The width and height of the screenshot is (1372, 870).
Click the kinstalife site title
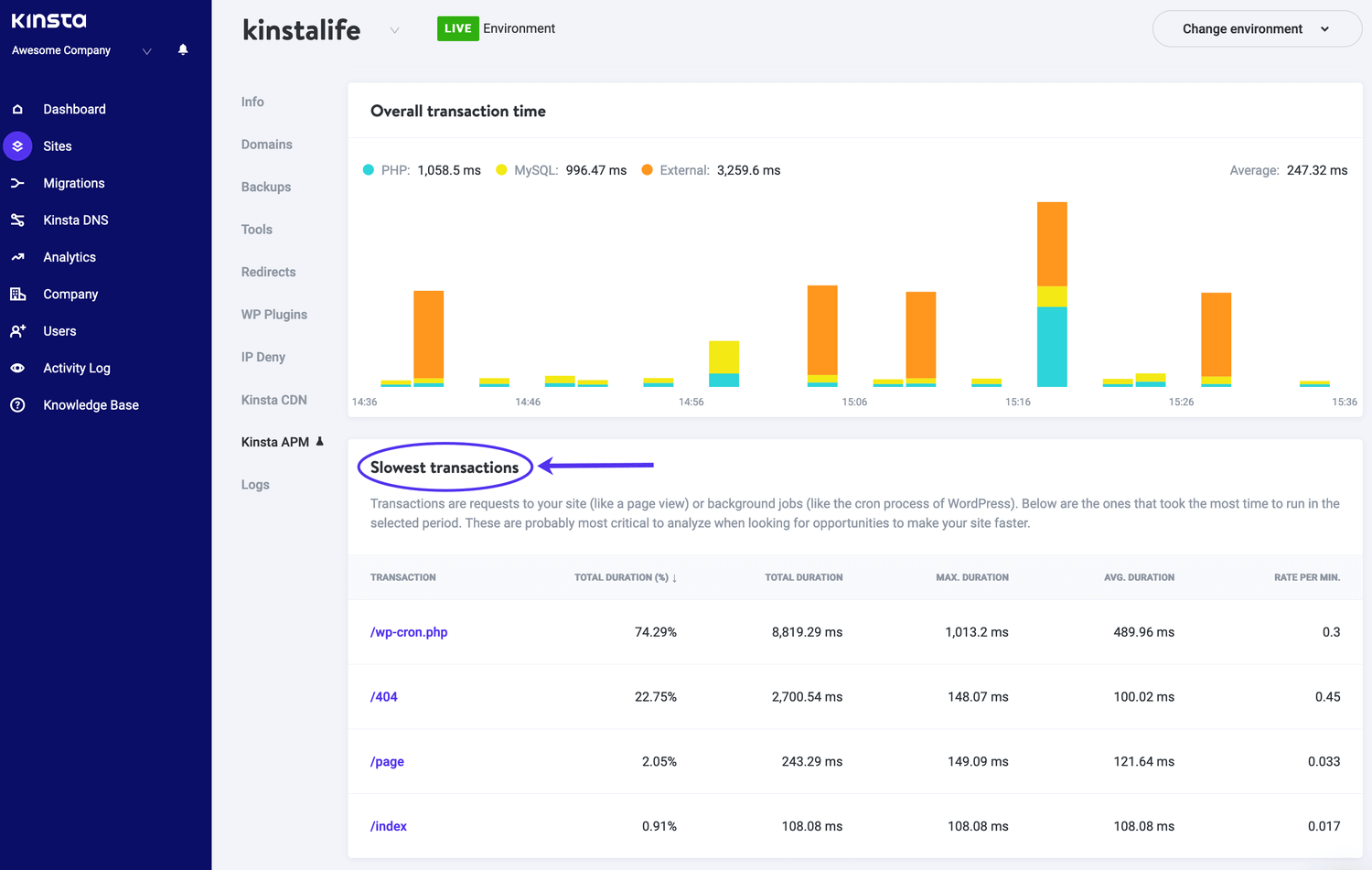tap(302, 30)
